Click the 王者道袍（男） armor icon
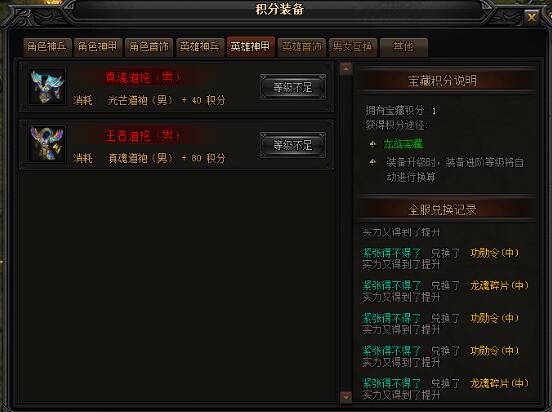The width and height of the screenshot is (552, 412). (48, 144)
